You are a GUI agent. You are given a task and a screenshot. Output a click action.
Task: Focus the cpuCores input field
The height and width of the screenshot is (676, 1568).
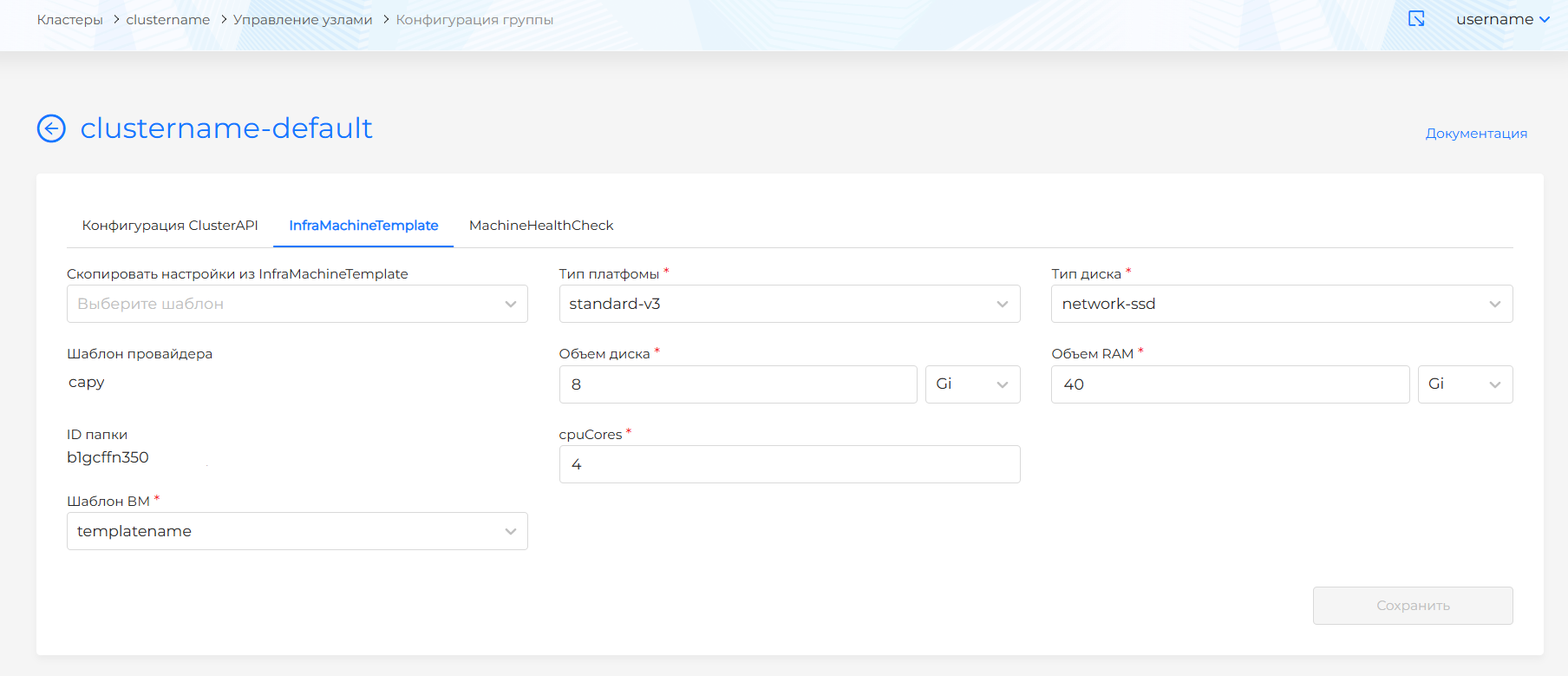(789, 464)
